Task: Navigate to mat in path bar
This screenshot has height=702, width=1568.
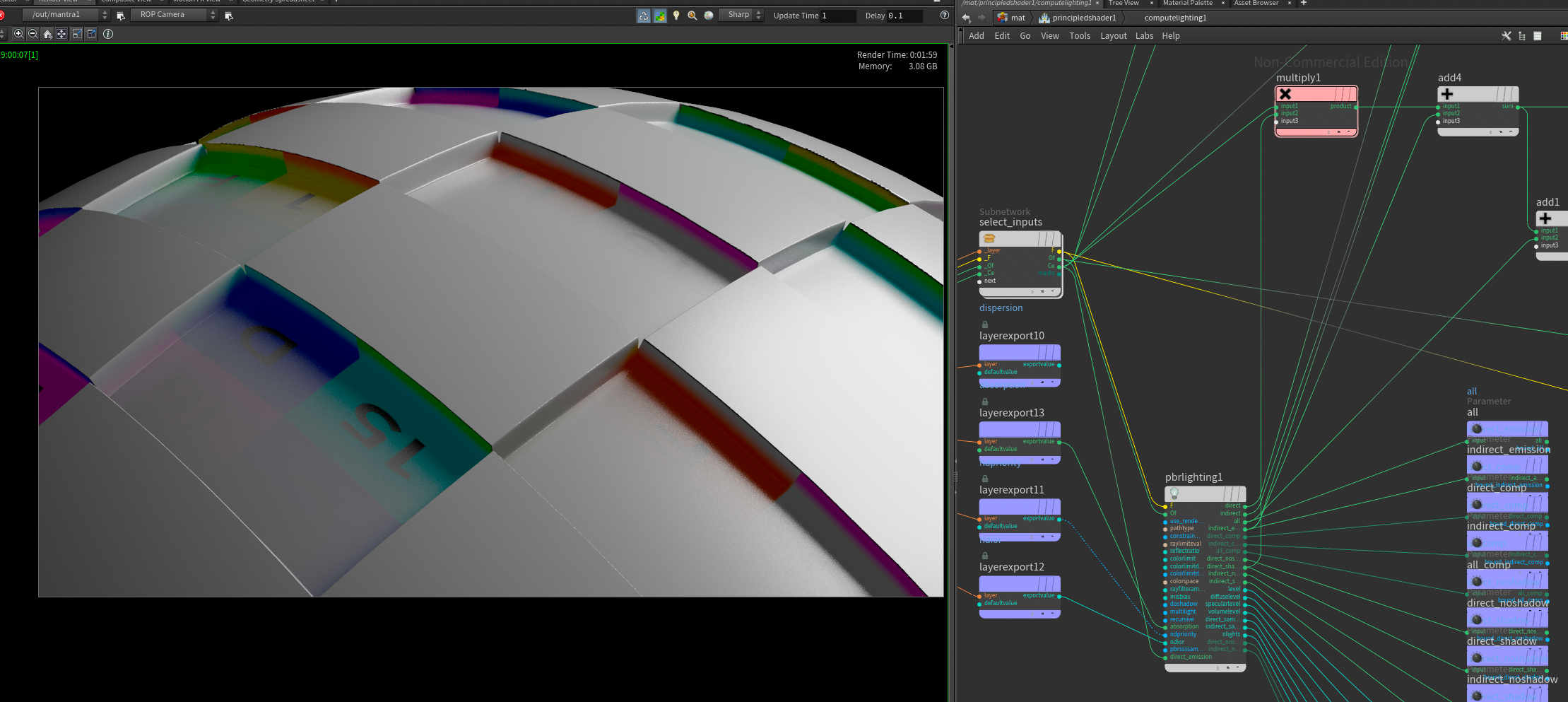Action: tap(1017, 18)
